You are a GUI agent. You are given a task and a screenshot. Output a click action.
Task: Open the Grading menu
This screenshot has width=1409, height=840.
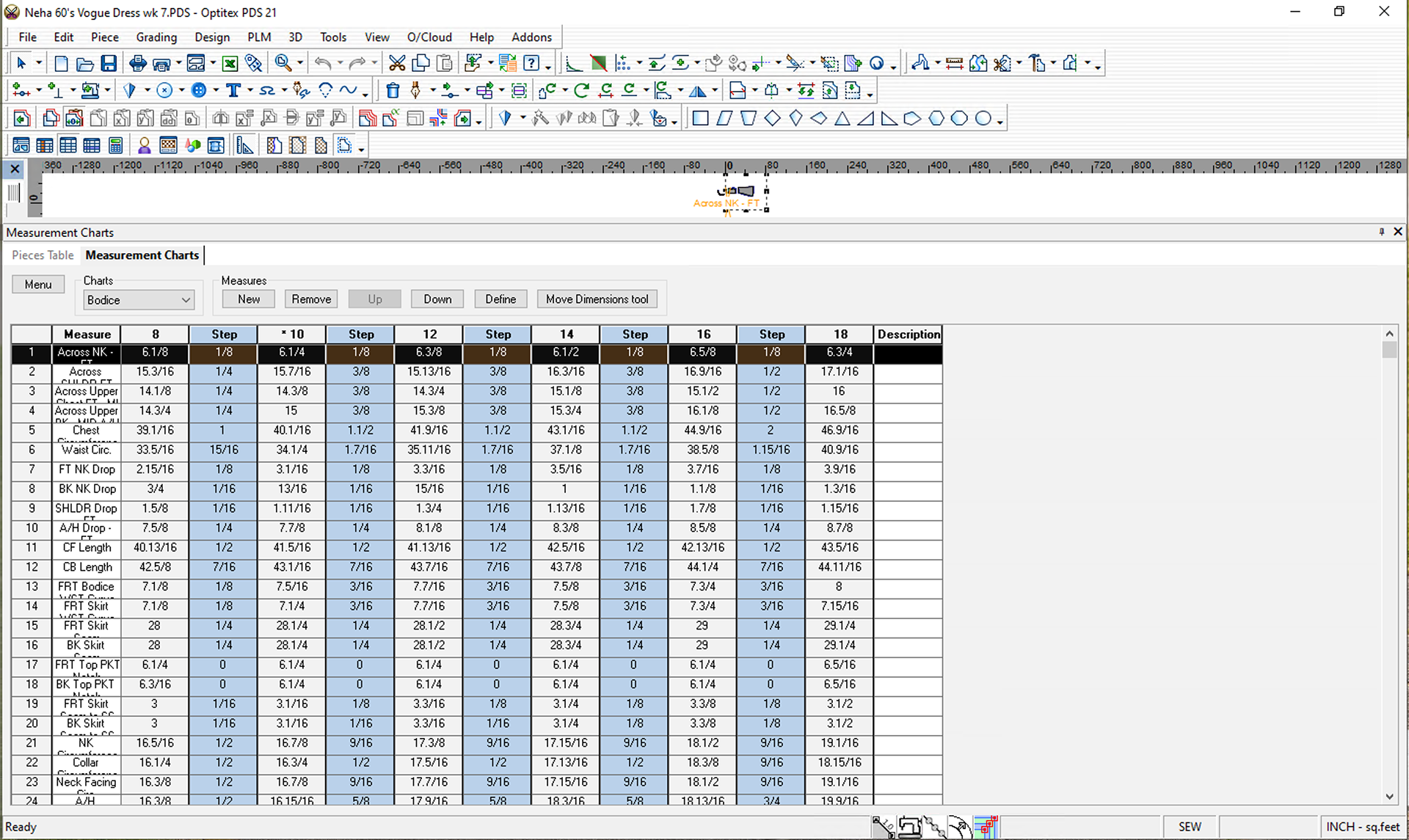pyautogui.click(x=156, y=37)
